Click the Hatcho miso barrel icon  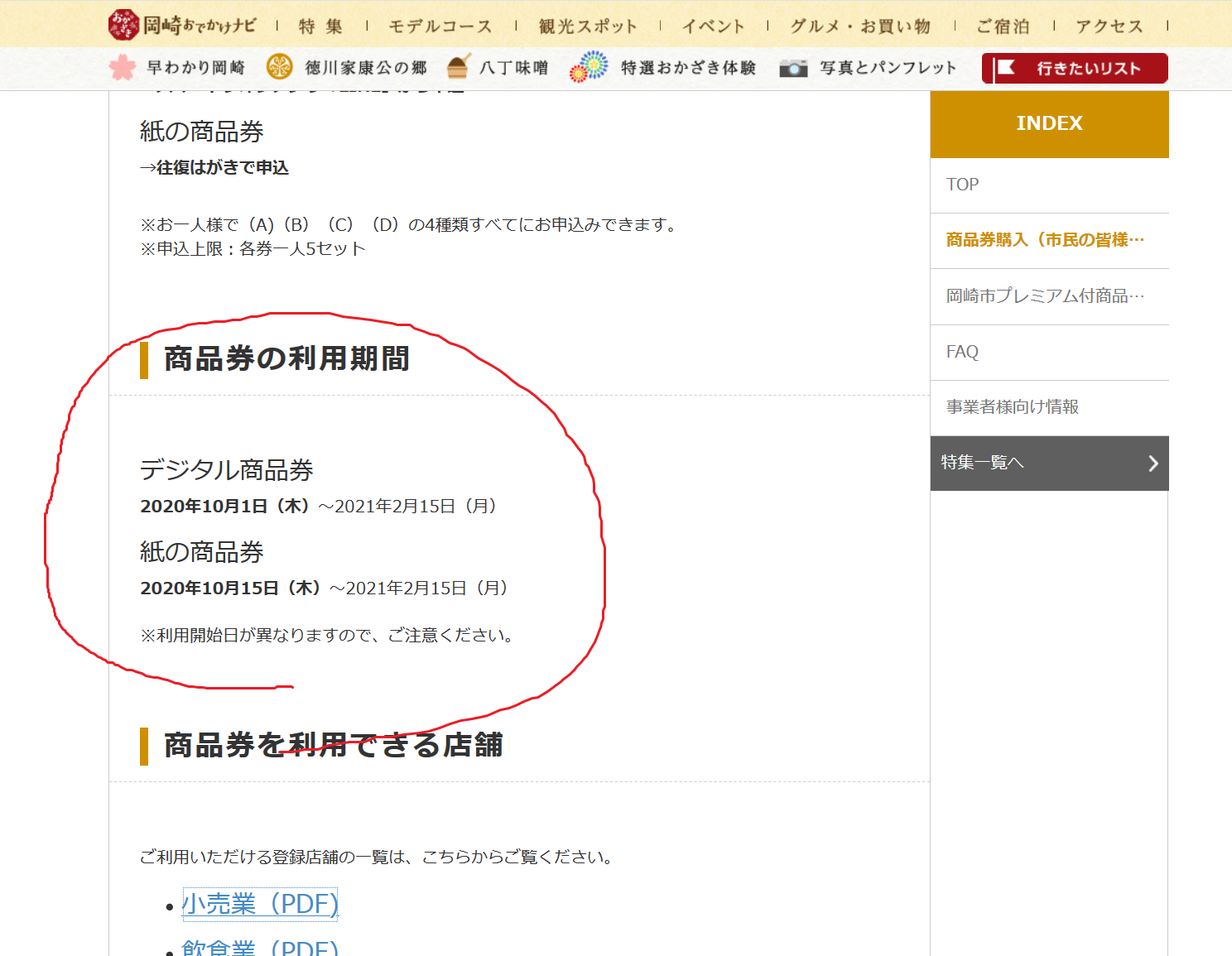pyautogui.click(x=458, y=68)
